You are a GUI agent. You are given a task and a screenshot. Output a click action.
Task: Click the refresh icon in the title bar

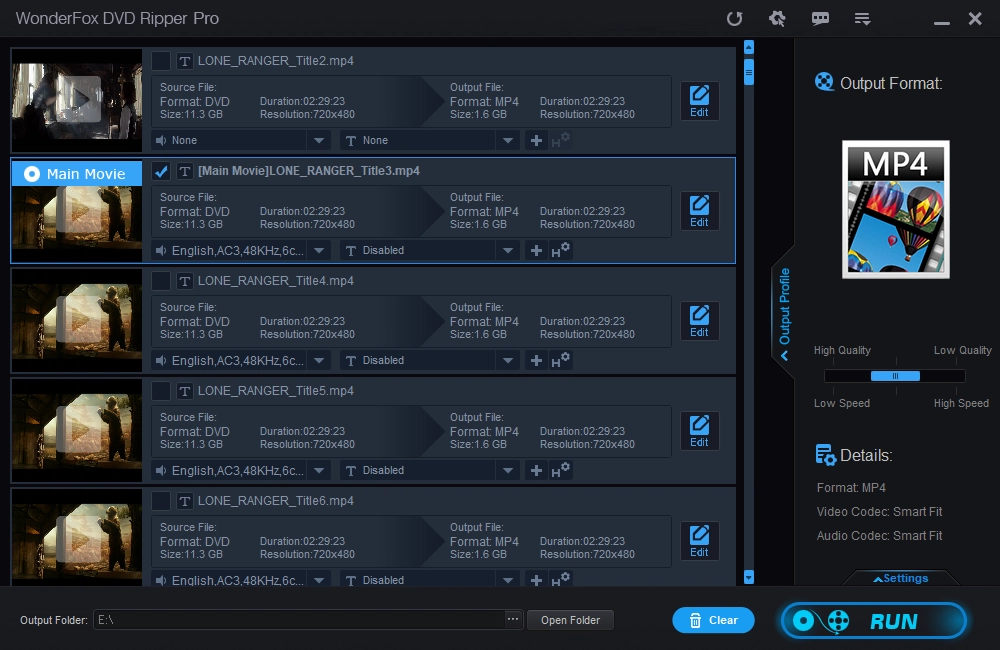(734, 19)
